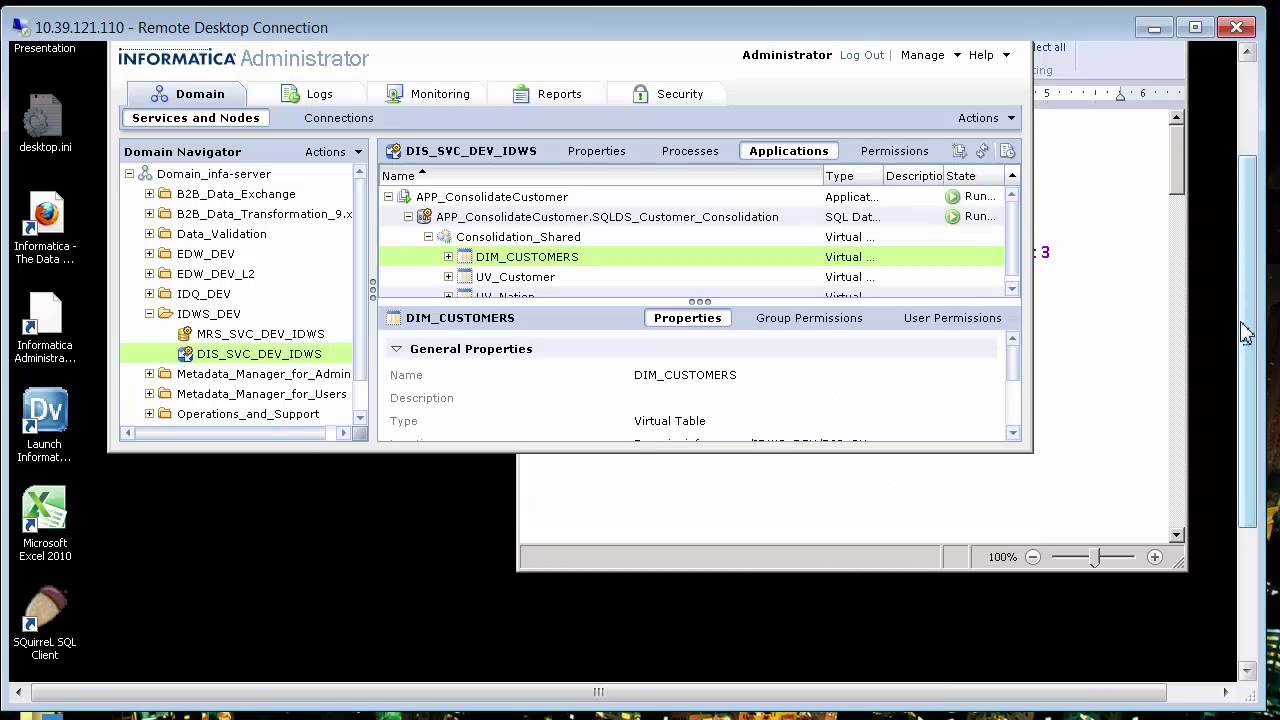This screenshot has height=720, width=1280.
Task: Collapse the Consolidation_Shared node
Action: coord(428,237)
